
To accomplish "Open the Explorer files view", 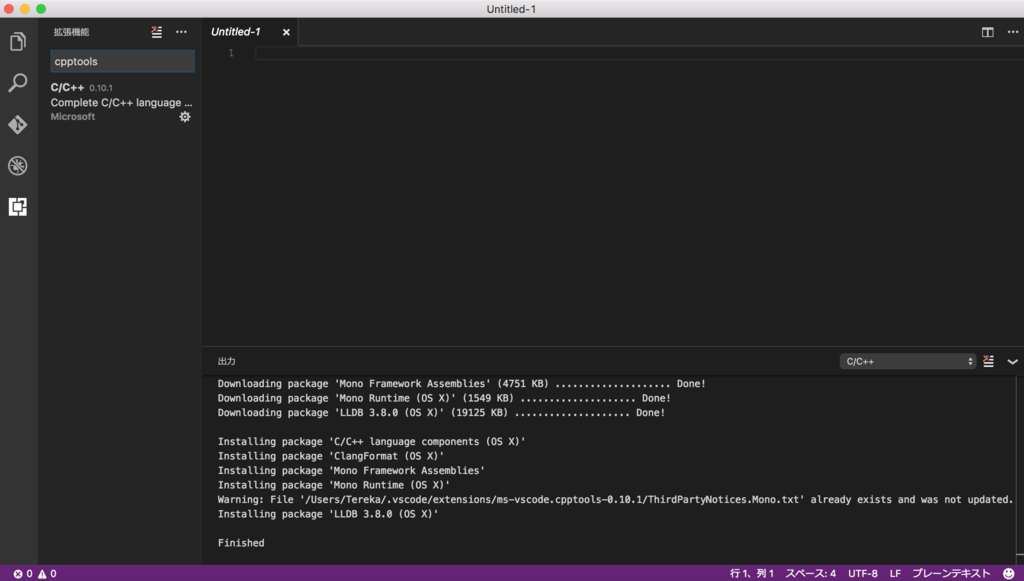I will [x=18, y=42].
